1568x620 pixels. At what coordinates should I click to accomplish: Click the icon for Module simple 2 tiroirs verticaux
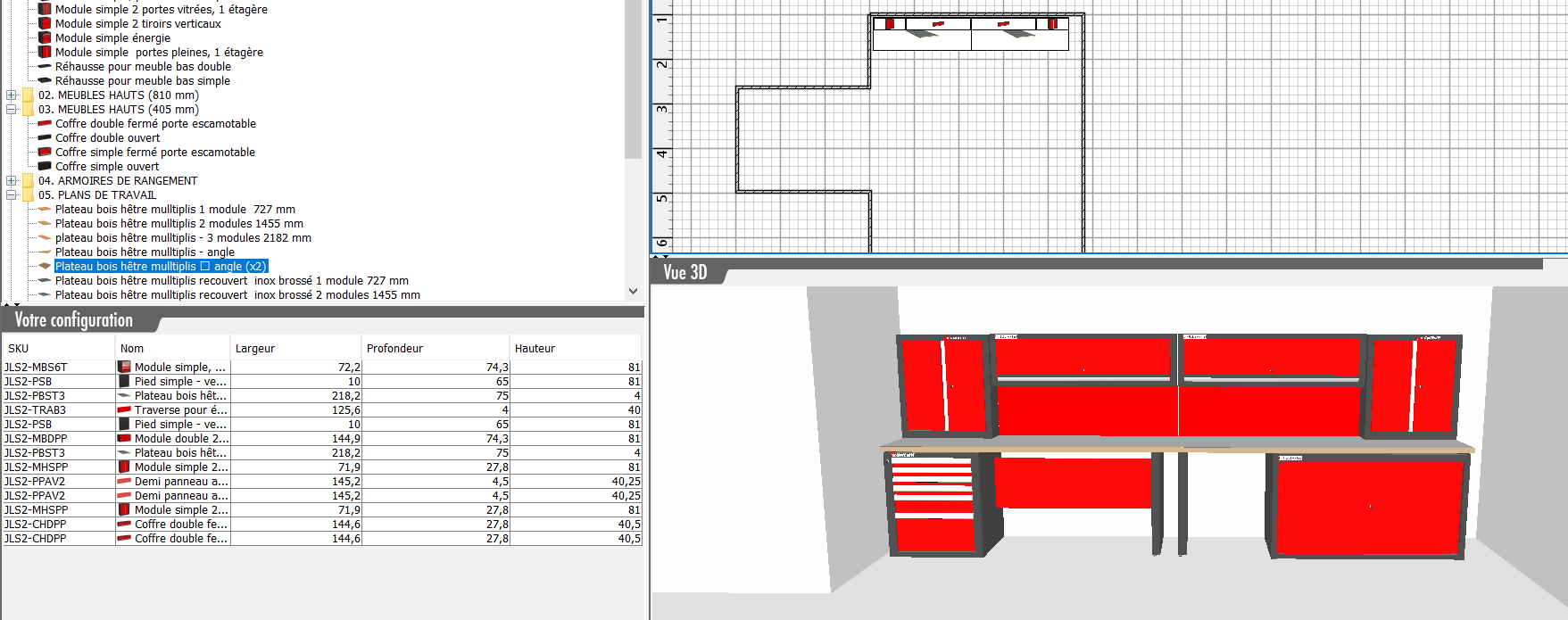point(45,23)
